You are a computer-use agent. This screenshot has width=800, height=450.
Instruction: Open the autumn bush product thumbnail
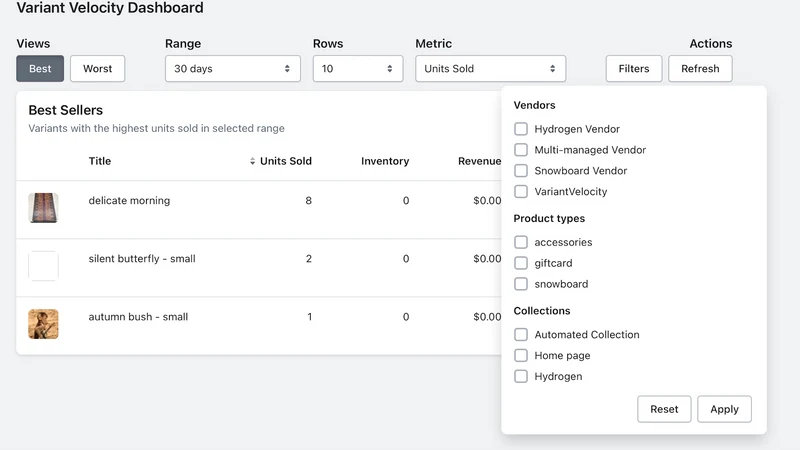(x=43, y=324)
